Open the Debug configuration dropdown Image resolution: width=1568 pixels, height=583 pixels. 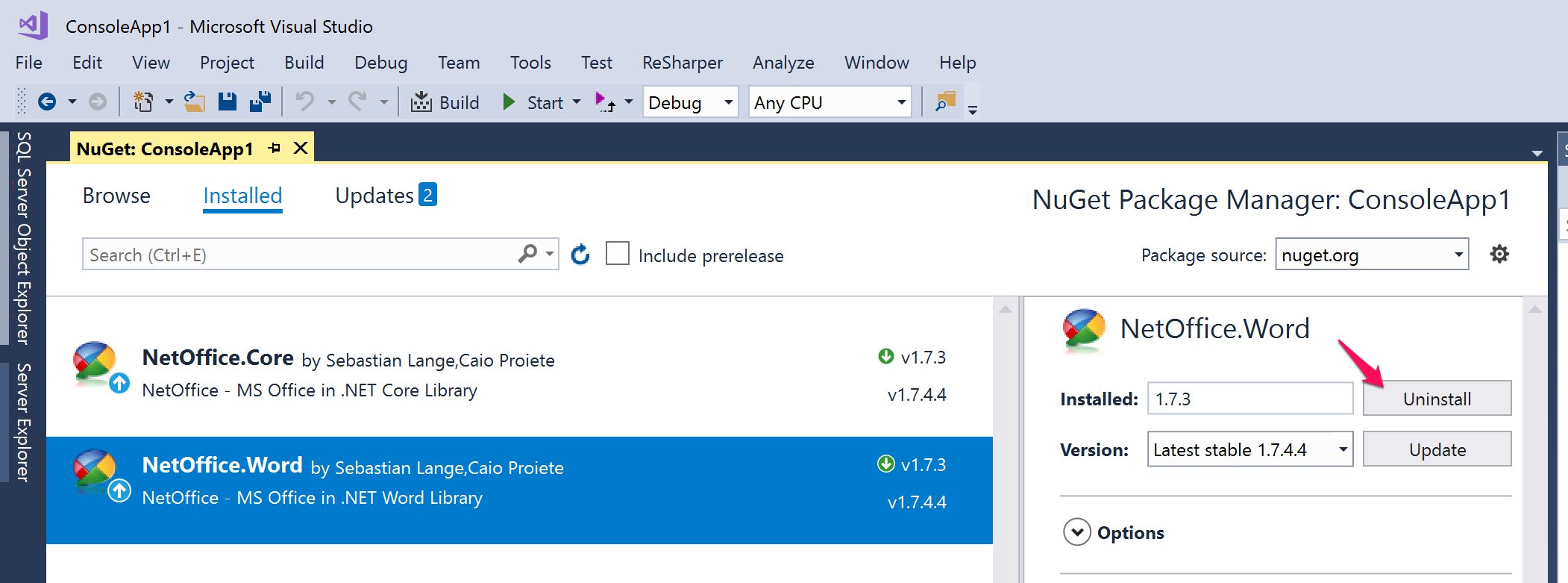pos(690,102)
